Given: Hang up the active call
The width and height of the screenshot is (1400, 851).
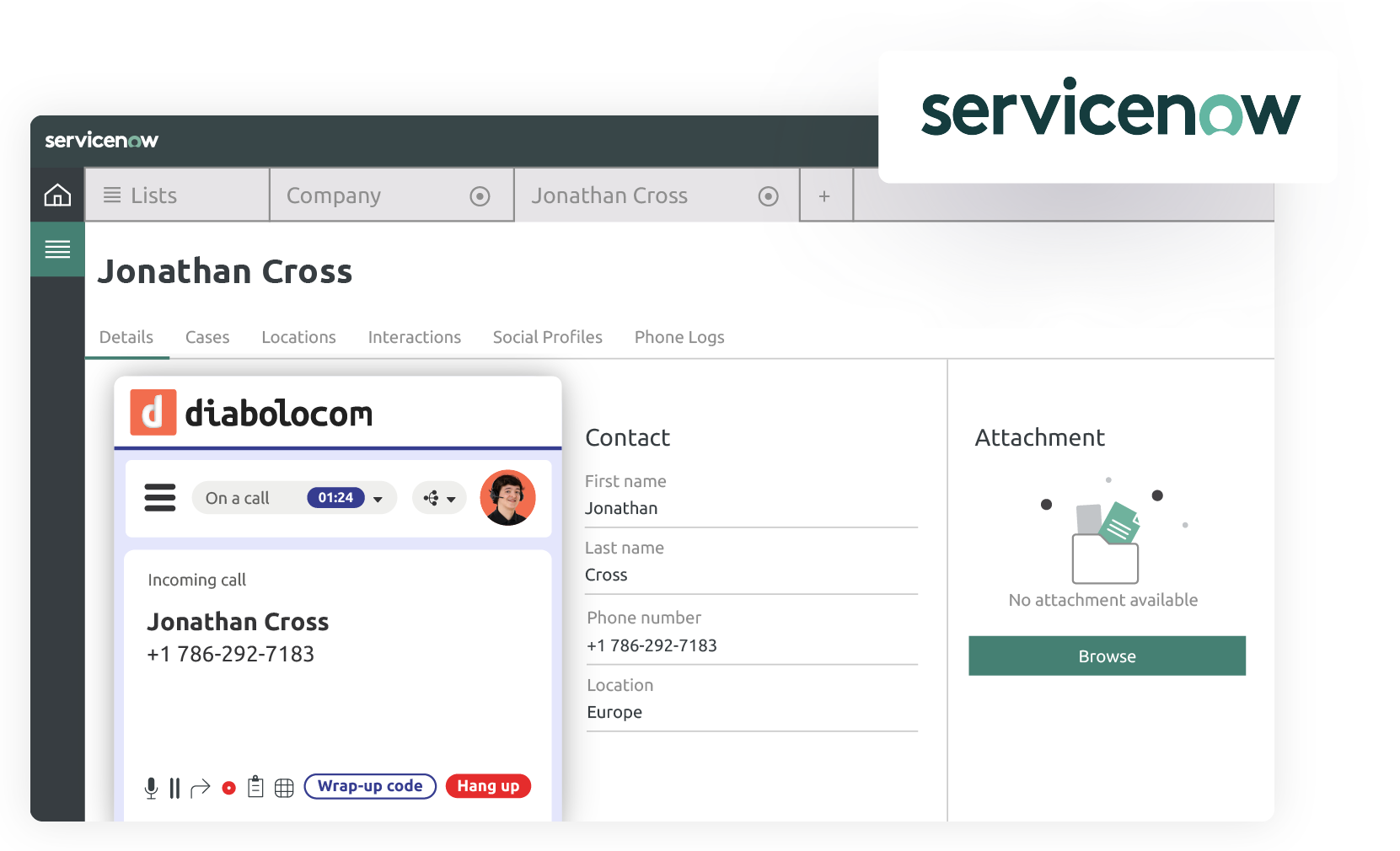Looking at the screenshot, I should 487,786.
